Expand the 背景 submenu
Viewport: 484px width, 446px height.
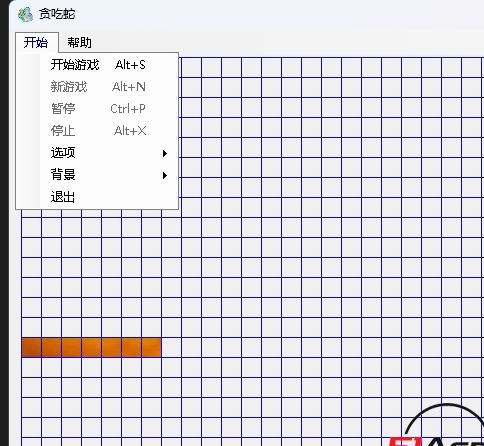pos(97,175)
